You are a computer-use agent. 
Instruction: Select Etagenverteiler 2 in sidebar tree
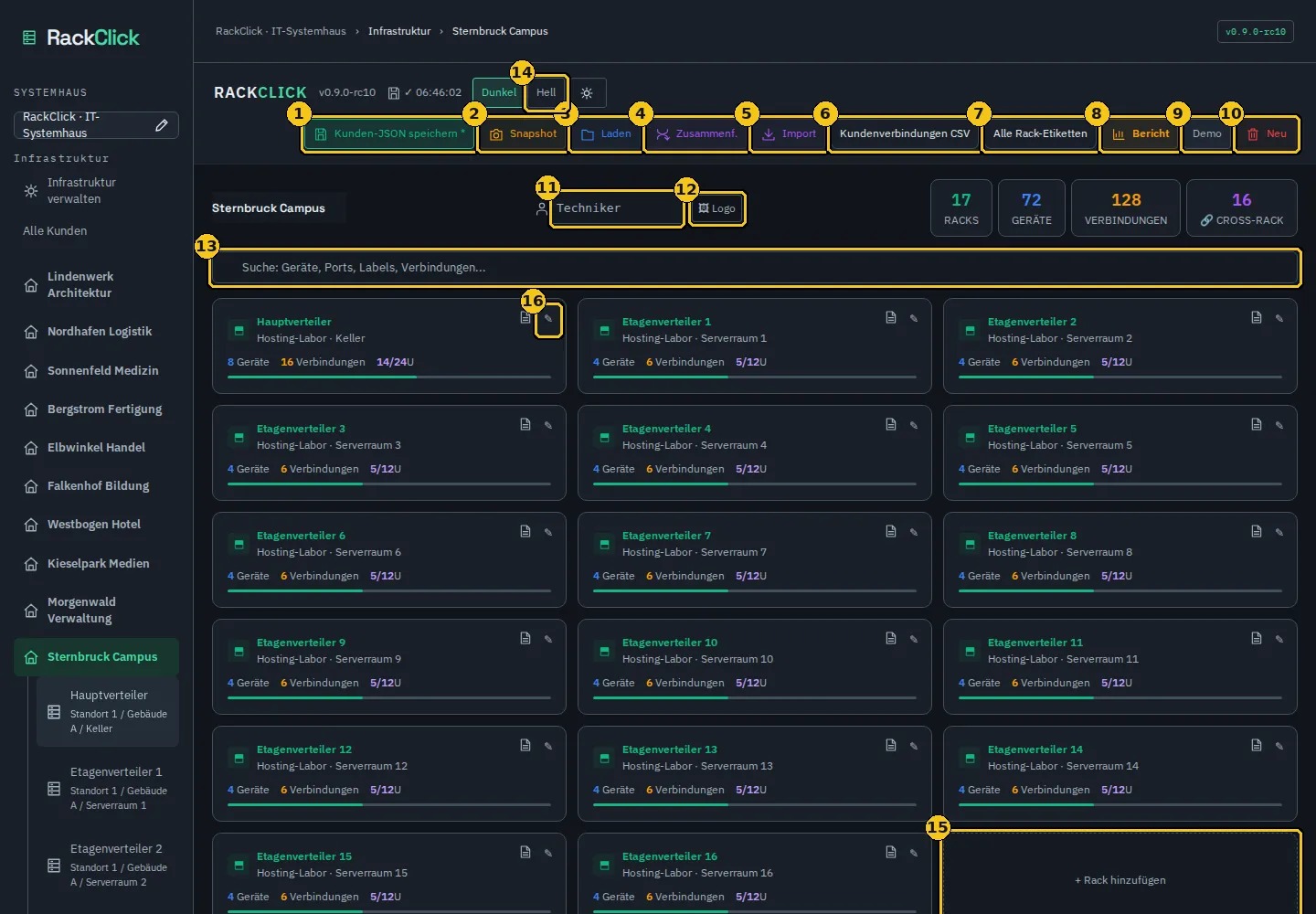(108, 866)
